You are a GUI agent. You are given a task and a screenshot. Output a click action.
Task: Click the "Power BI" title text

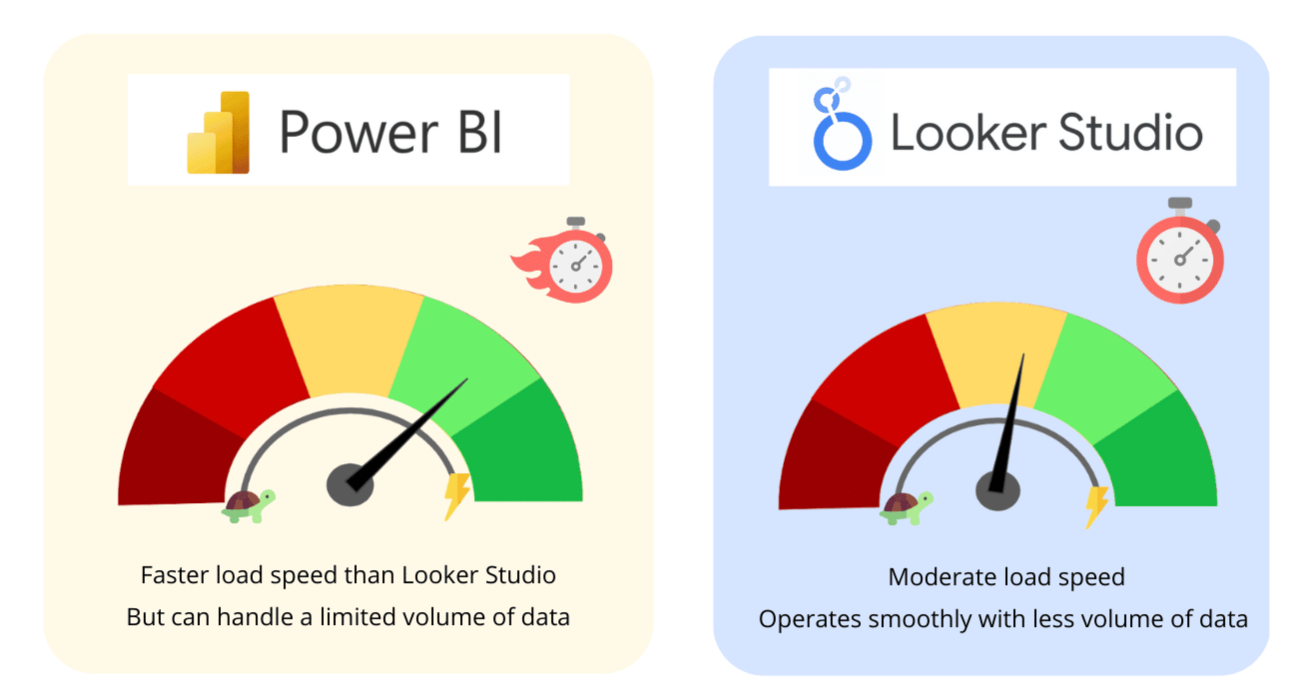point(391,131)
